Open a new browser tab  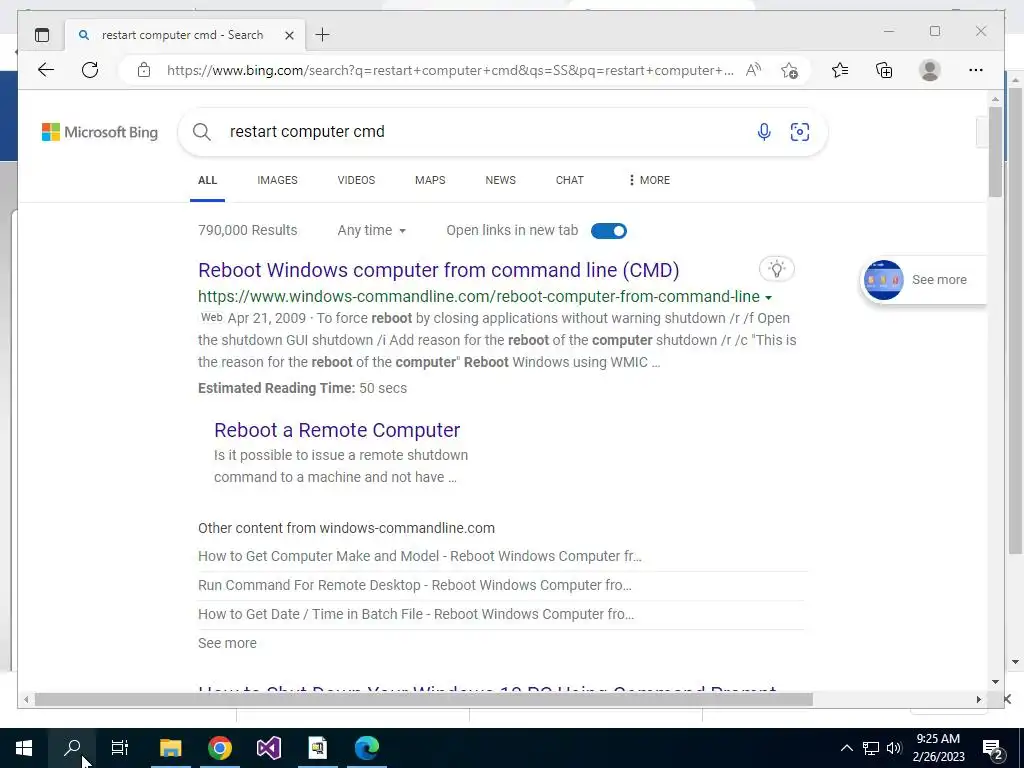(323, 35)
